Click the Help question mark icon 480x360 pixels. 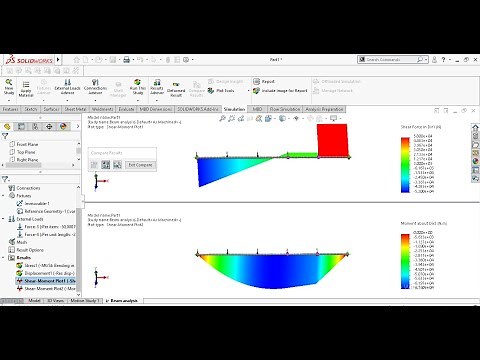point(443,60)
